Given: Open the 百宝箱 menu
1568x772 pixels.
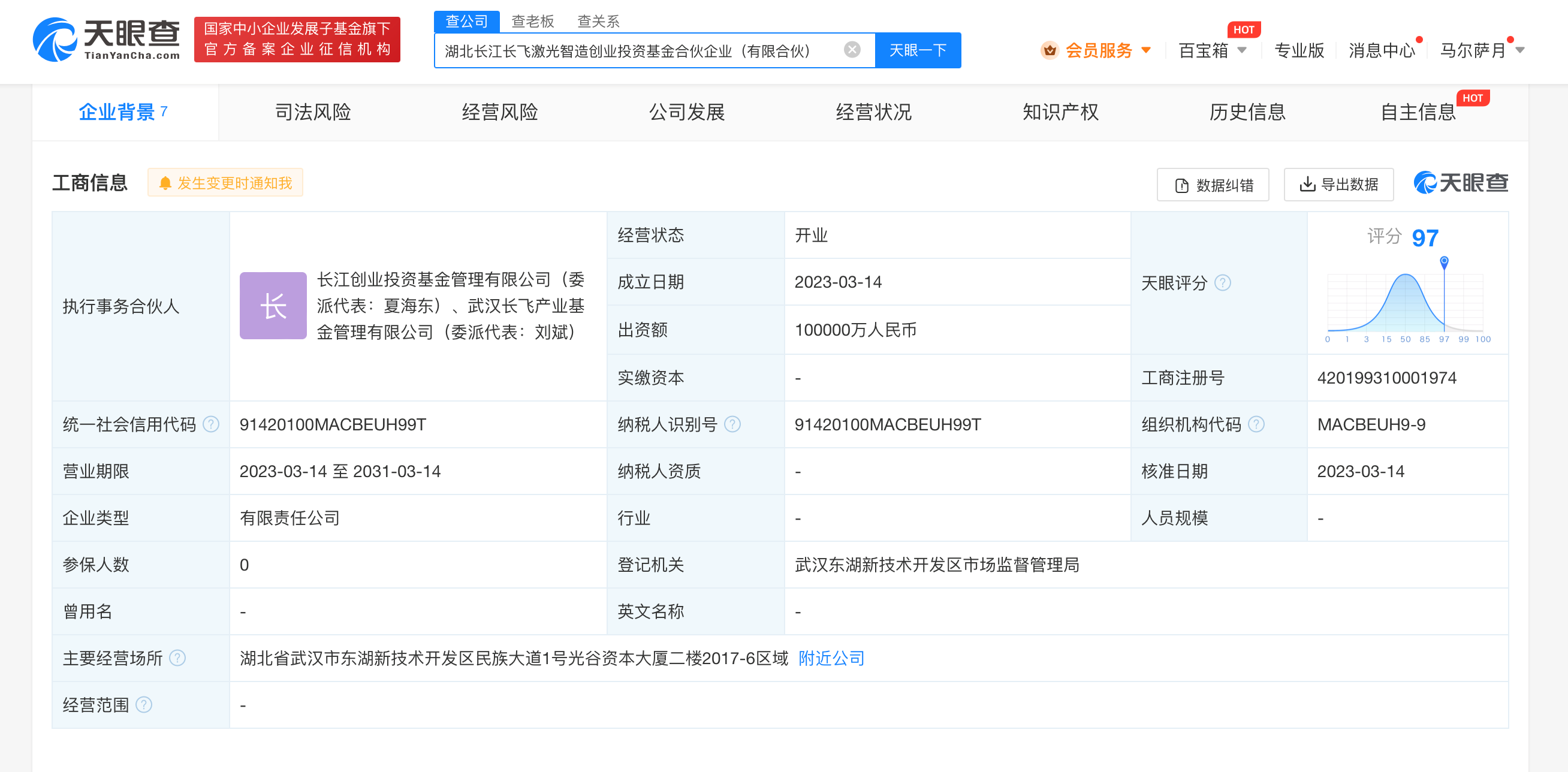Looking at the screenshot, I should pos(1204,50).
